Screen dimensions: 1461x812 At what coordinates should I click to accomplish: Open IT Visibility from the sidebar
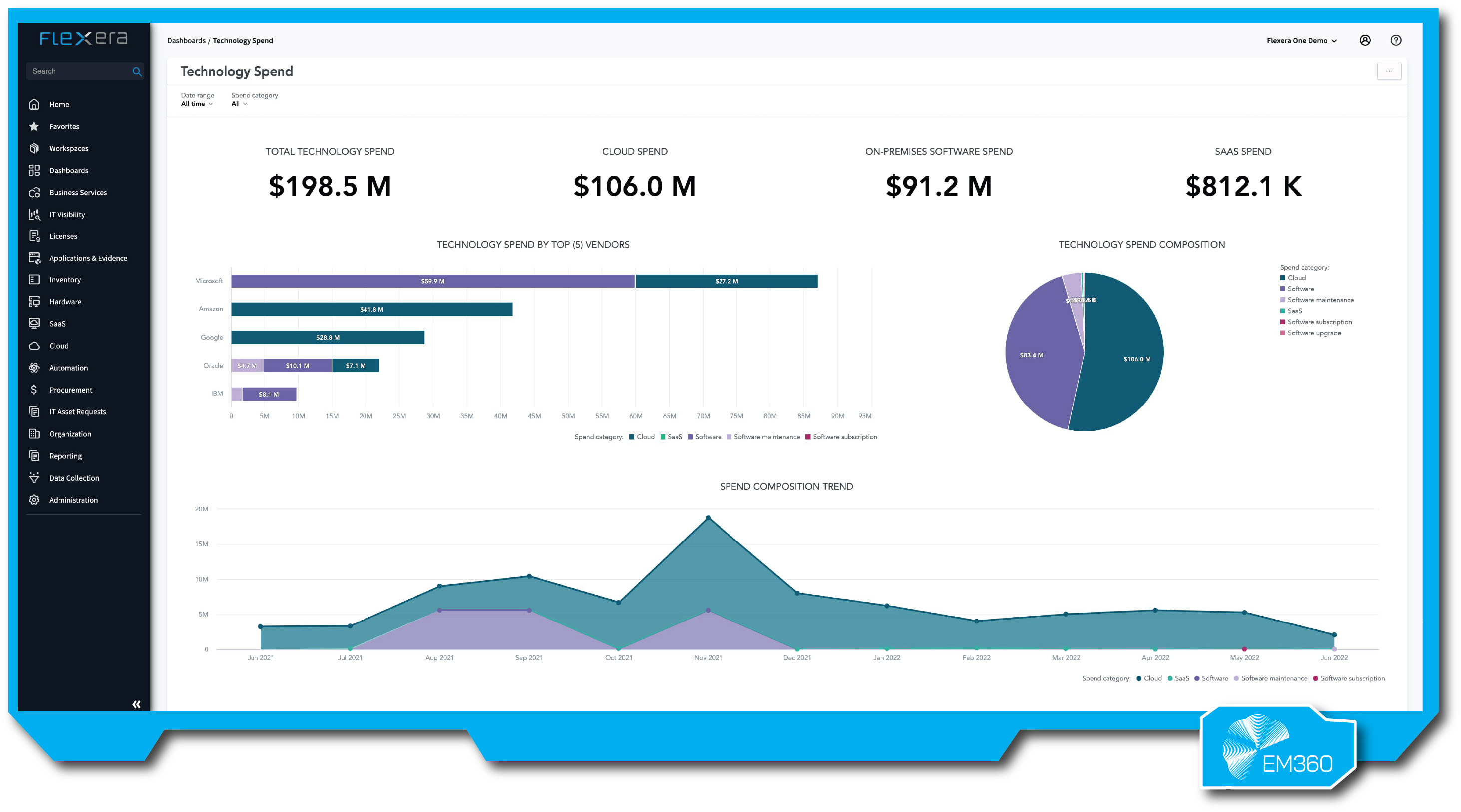point(34,214)
